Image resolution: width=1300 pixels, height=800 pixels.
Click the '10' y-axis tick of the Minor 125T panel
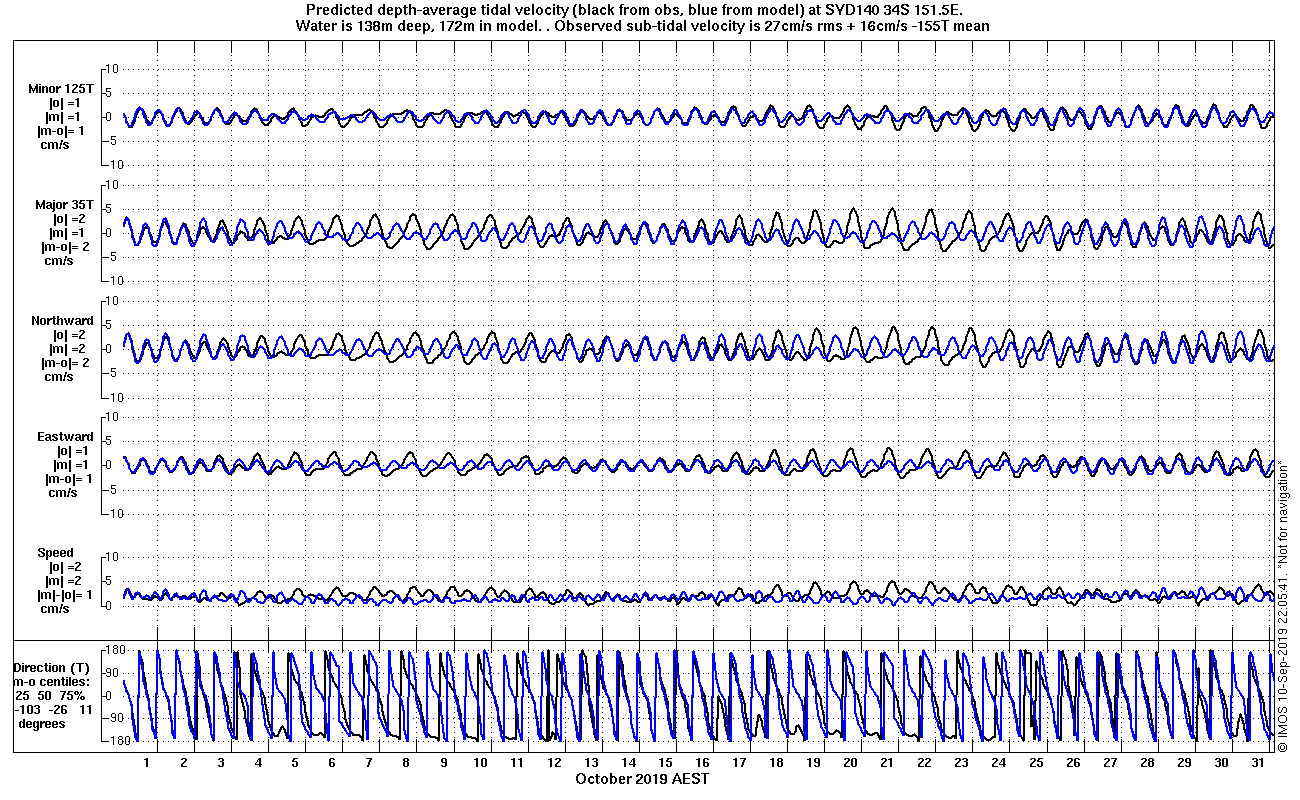112,68
